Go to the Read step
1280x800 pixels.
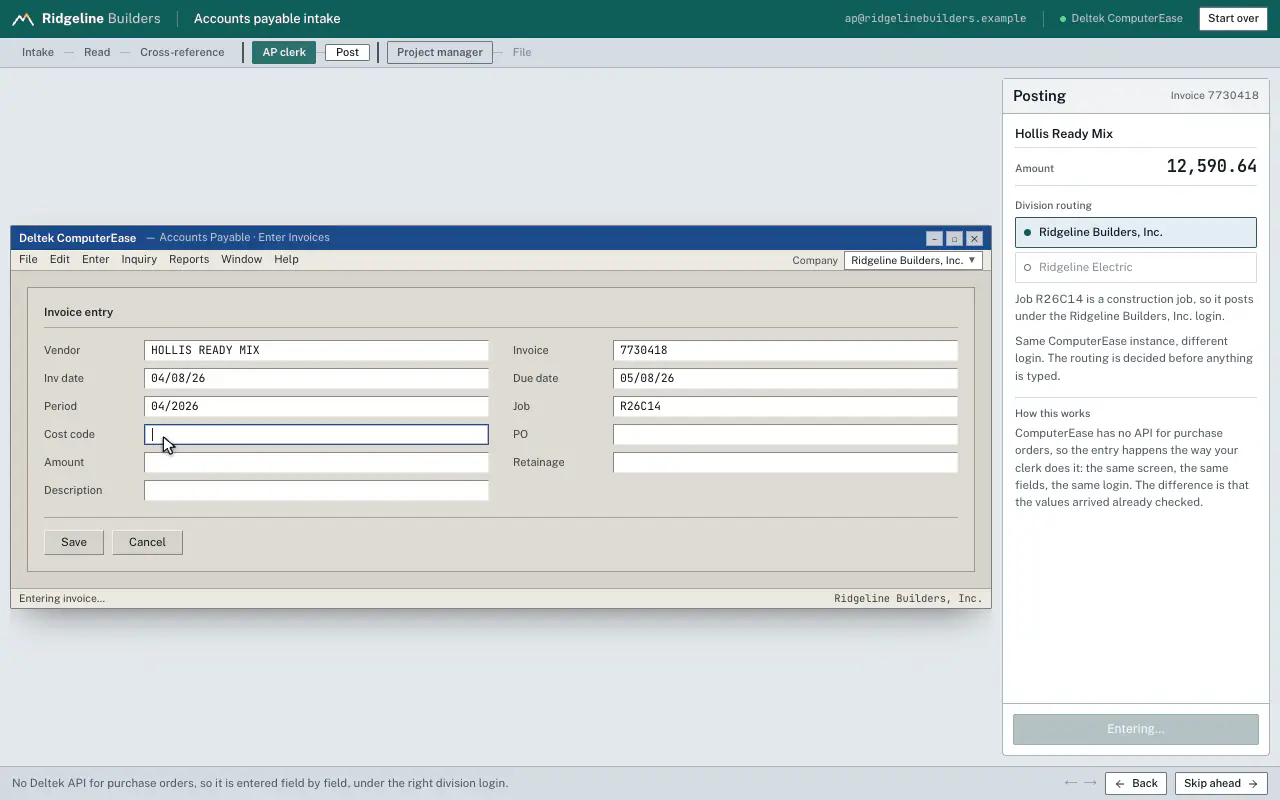click(x=97, y=52)
